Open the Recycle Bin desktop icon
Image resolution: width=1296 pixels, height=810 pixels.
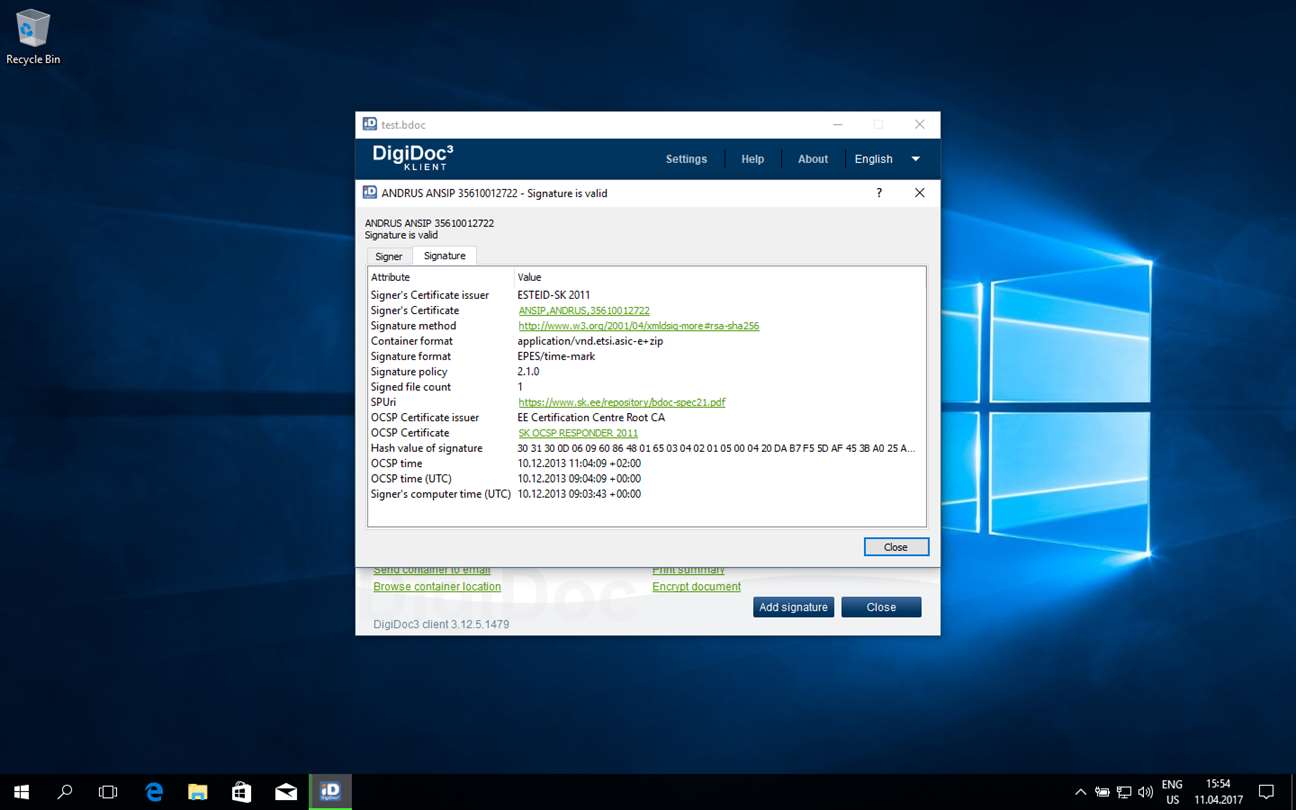tap(33, 37)
